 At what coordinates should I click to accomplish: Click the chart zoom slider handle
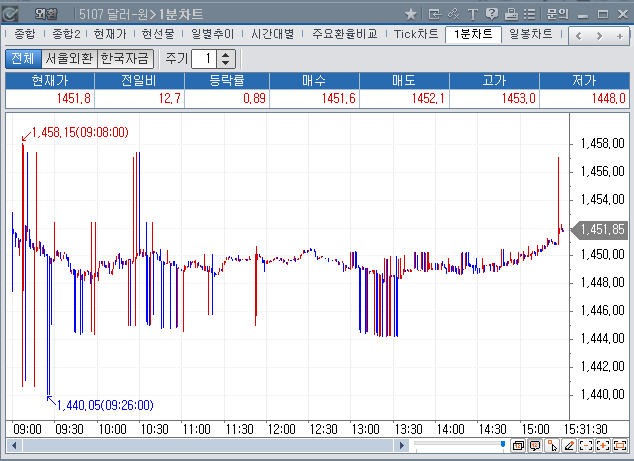tap(503, 445)
